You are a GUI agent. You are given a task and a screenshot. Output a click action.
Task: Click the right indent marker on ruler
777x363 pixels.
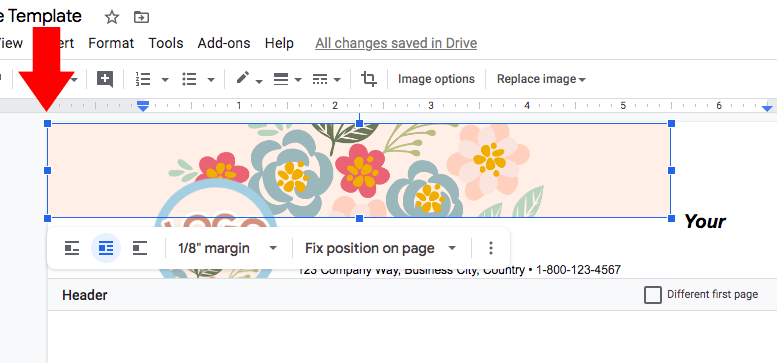[767, 108]
